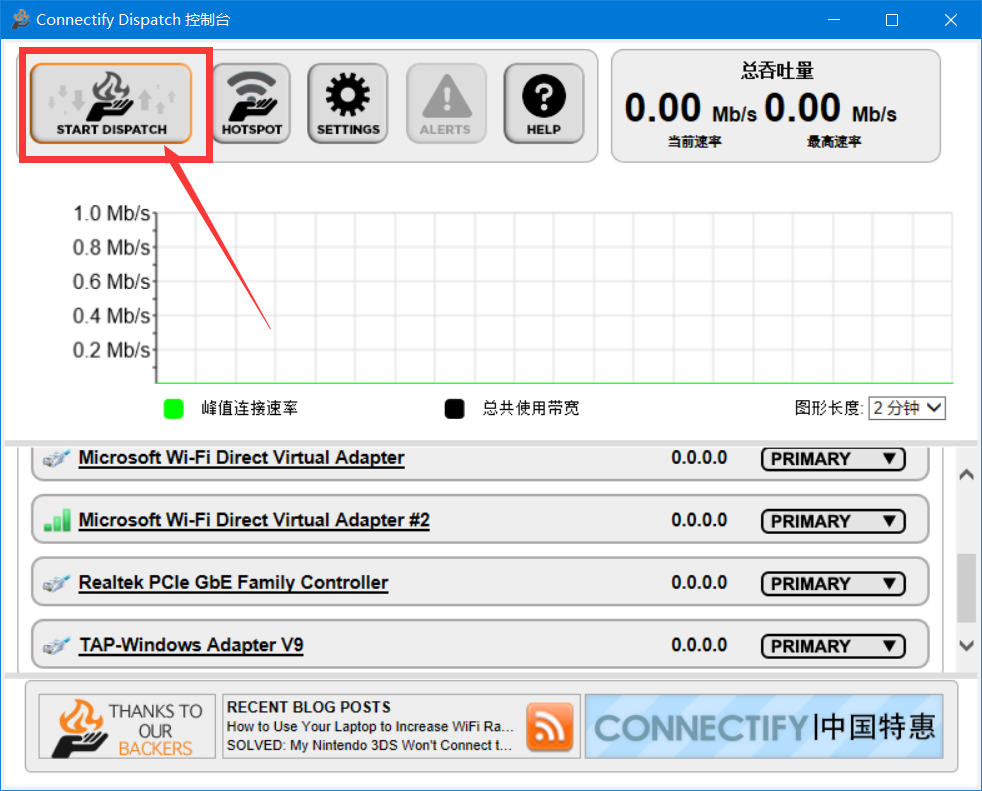
Task: Click the black total bandwidth used swatch
Action: click(x=455, y=409)
